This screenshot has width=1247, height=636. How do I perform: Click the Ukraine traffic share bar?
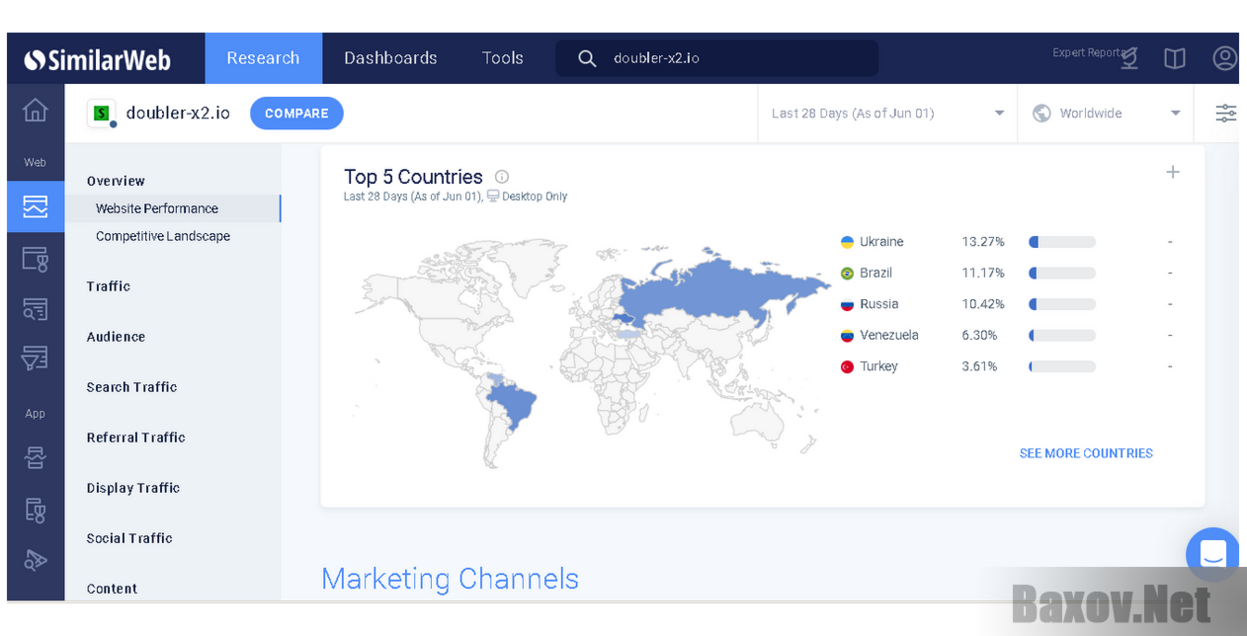pyautogui.click(x=1062, y=242)
